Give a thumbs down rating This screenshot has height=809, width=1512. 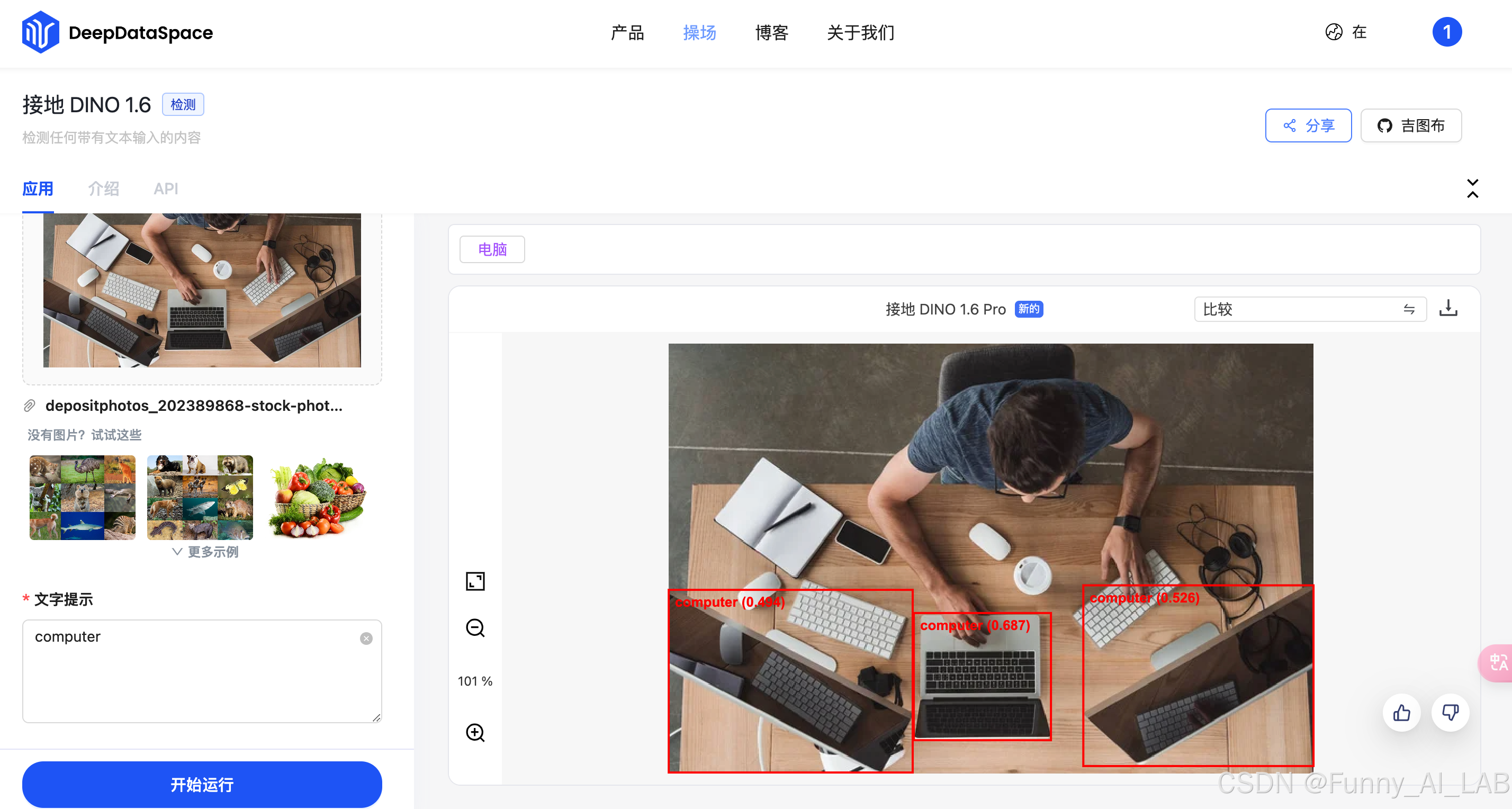(1450, 713)
